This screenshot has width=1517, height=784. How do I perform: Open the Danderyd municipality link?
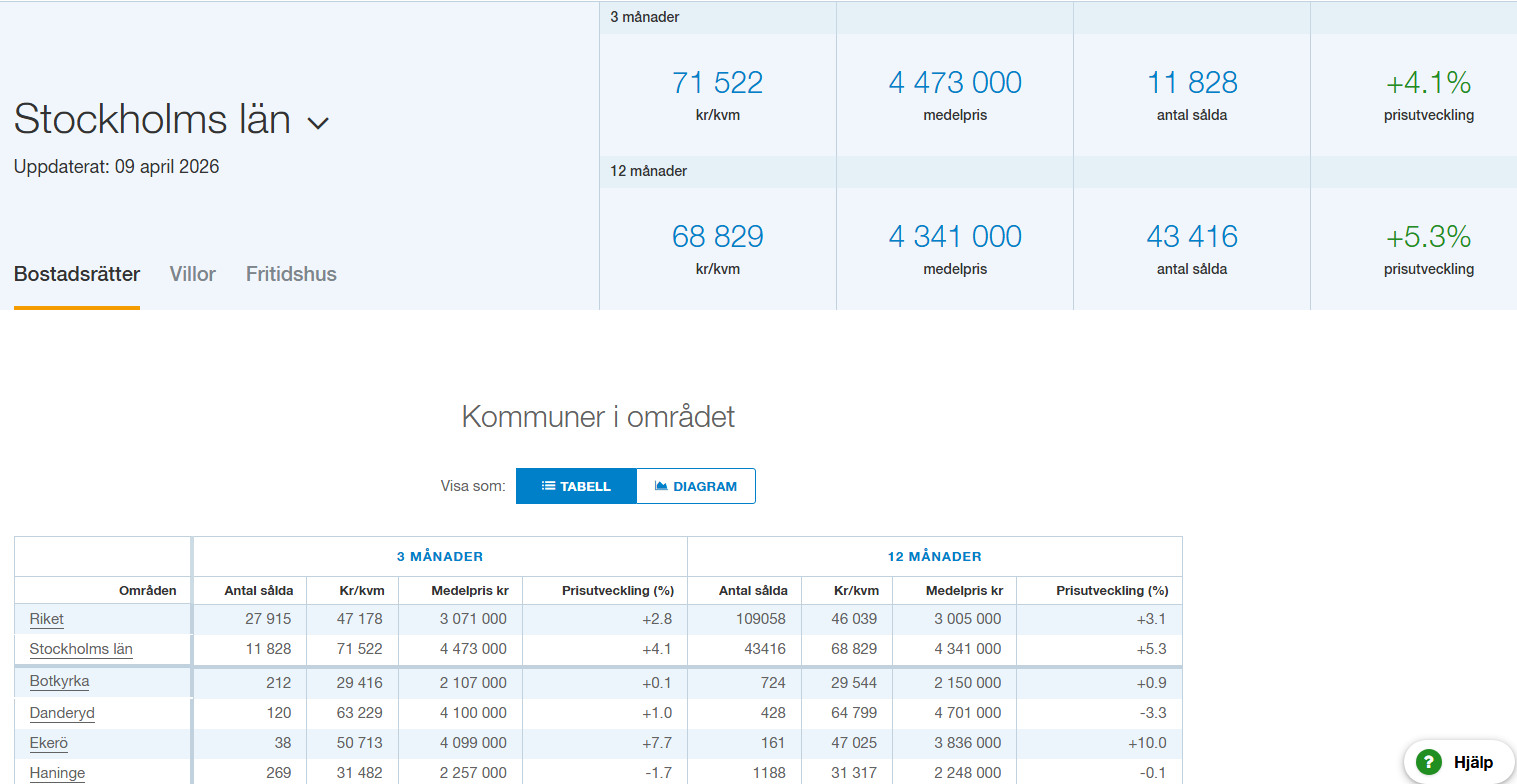point(62,713)
